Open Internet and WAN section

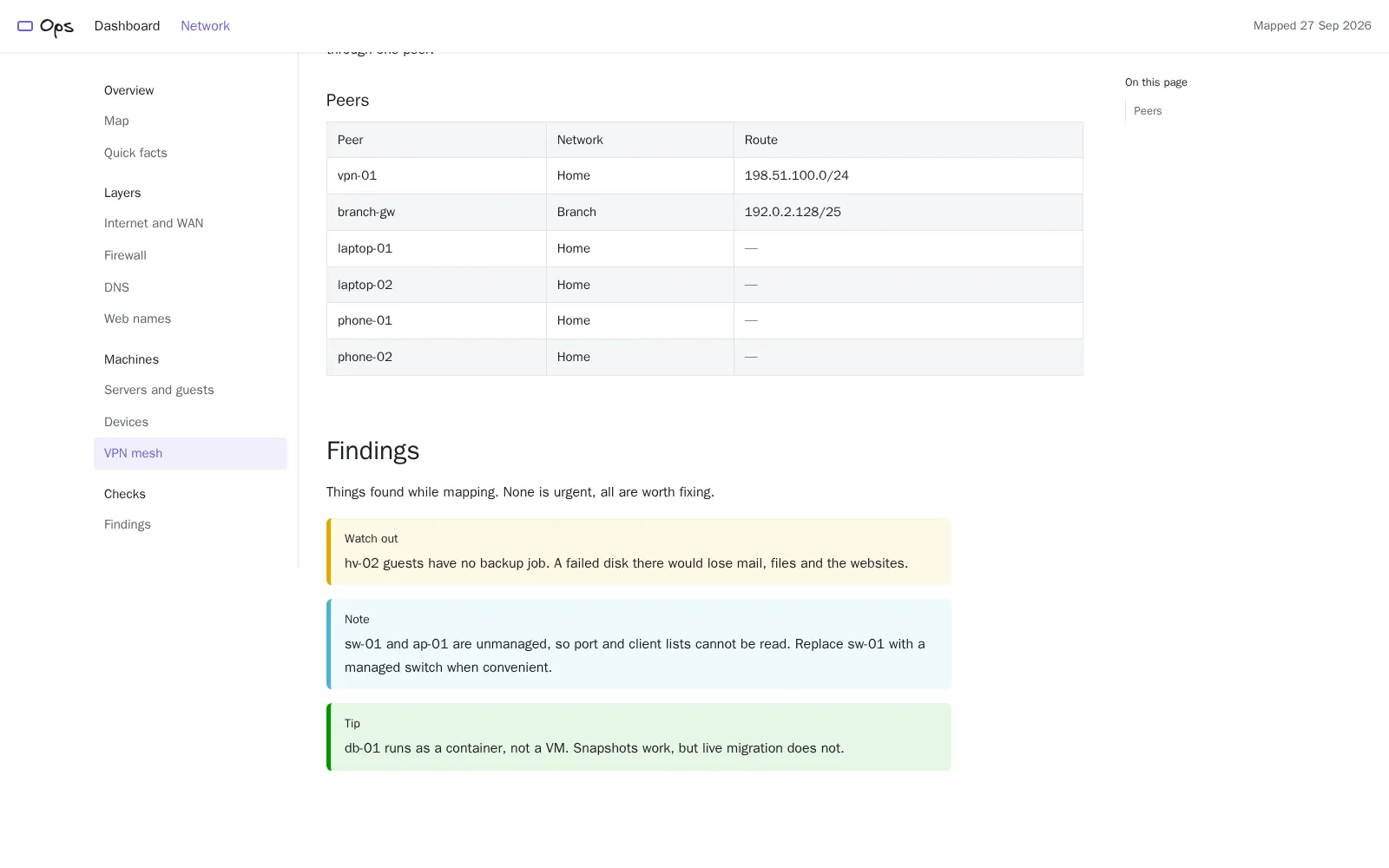[x=154, y=223]
